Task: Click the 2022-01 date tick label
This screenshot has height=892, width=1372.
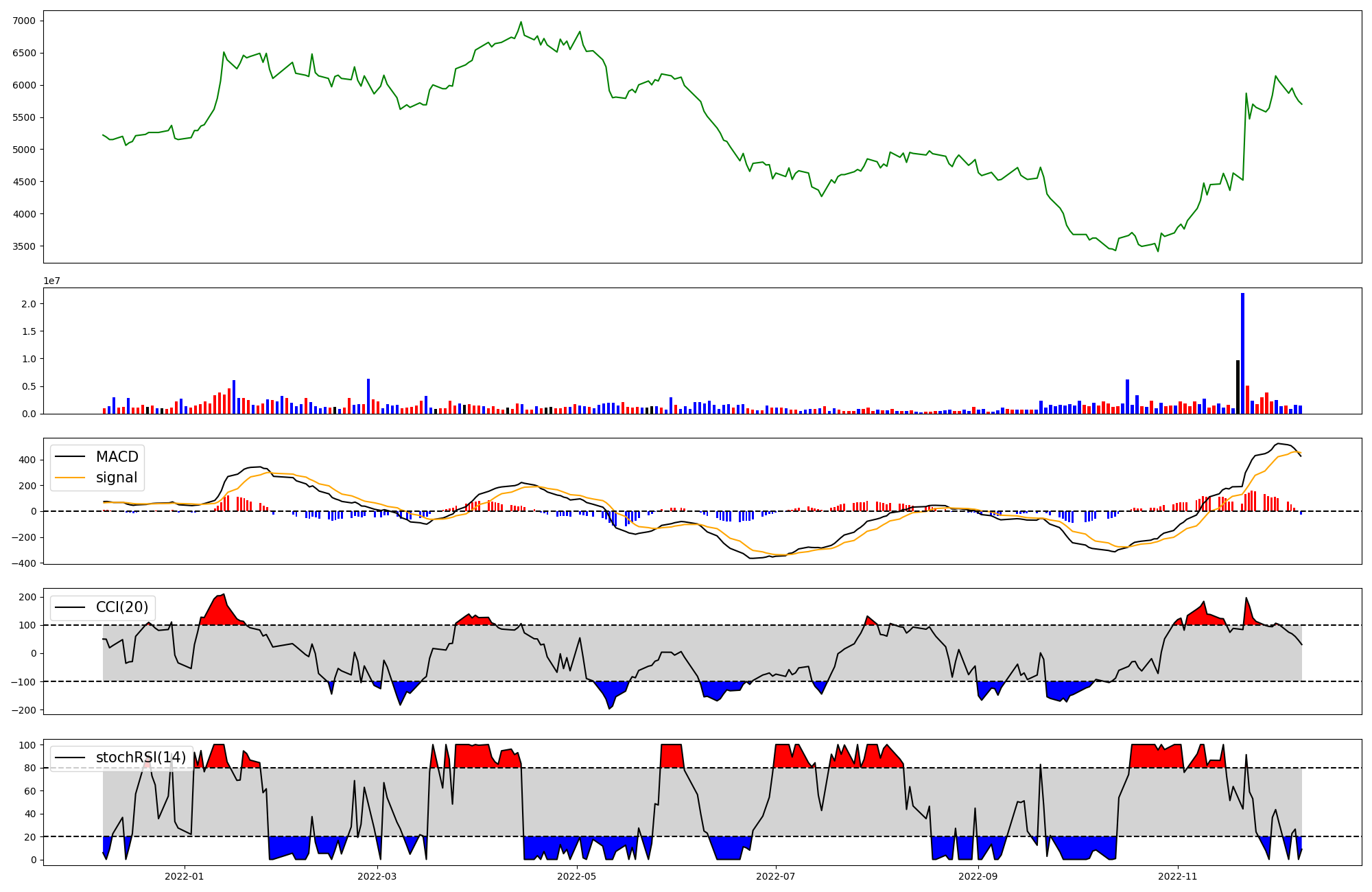Action: click(x=185, y=876)
